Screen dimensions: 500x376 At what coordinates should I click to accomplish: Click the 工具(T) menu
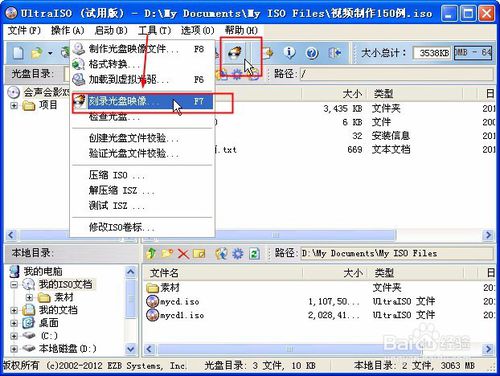point(155,31)
